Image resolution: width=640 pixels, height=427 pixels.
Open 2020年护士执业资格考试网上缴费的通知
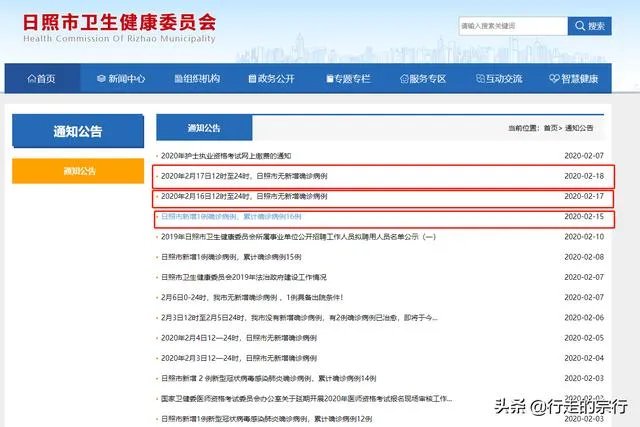click(226, 156)
